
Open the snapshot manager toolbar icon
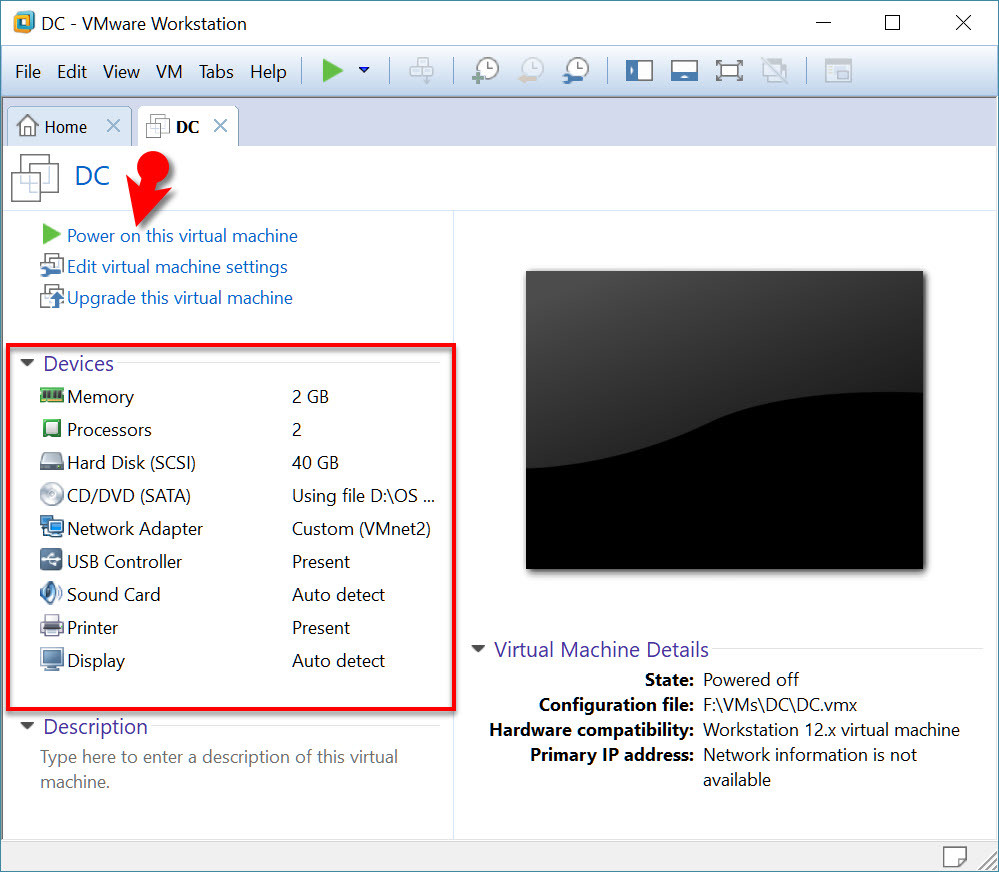[576, 71]
